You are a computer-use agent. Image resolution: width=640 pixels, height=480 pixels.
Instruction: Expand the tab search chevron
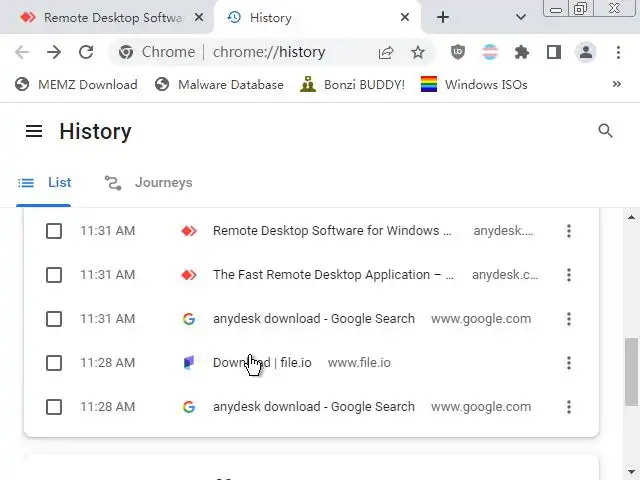(x=520, y=17)
